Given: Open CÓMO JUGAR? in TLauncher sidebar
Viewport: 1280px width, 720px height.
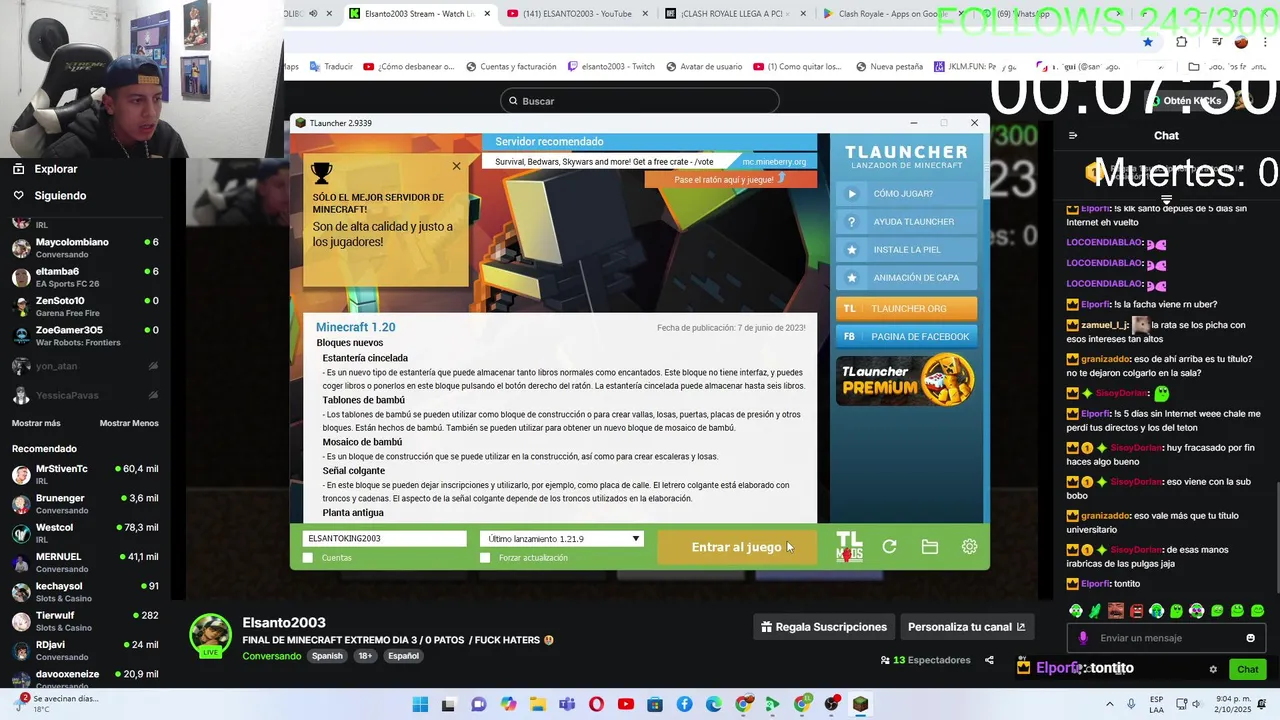Looking at the screenshot, I should pyautogui.click(x=906, y=194).
